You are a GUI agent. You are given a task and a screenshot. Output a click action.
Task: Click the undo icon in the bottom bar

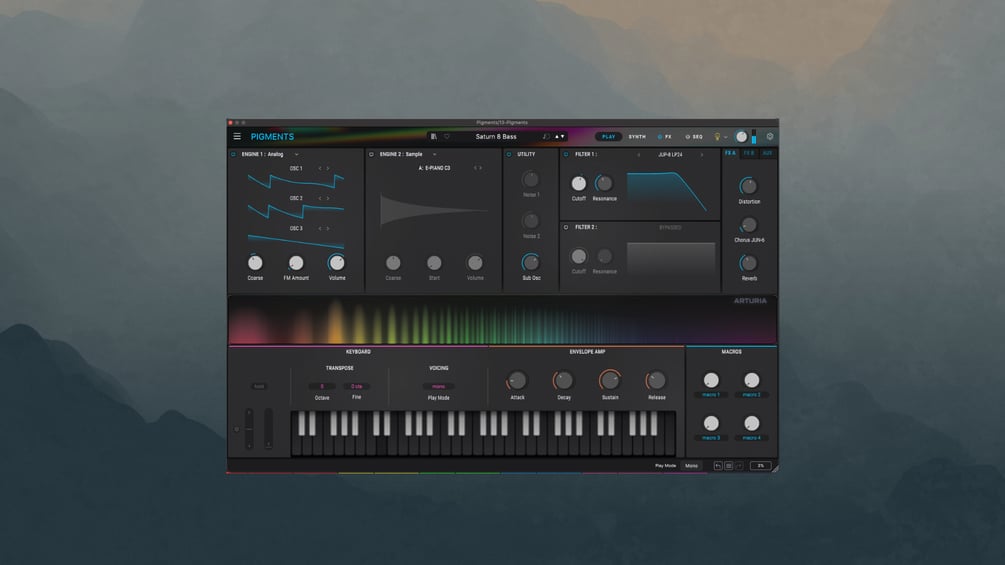pyautogui.click(x=718, y=466)
